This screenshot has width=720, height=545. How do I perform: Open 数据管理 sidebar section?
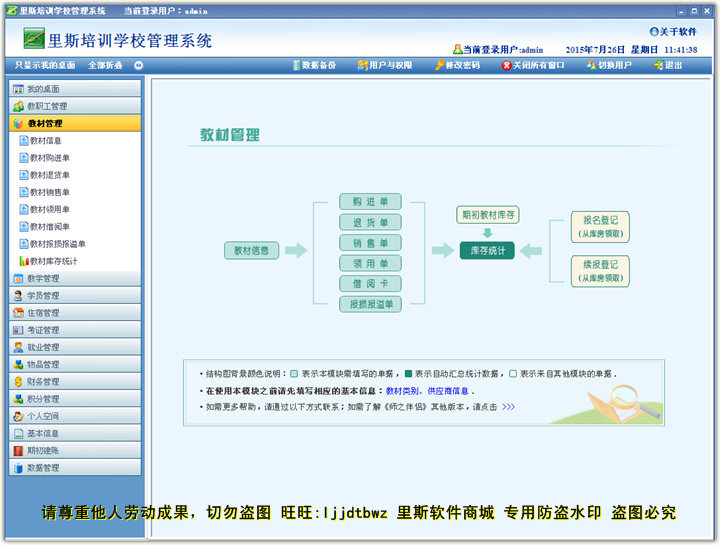click(75, 468)
